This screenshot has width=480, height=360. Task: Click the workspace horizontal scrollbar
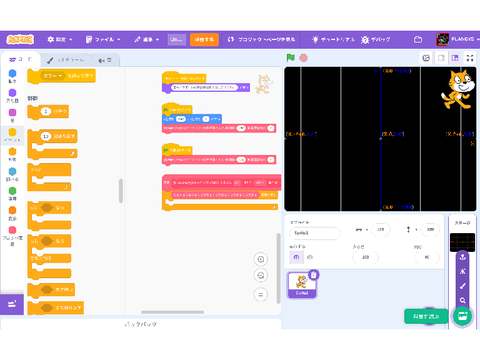[172, 312]
